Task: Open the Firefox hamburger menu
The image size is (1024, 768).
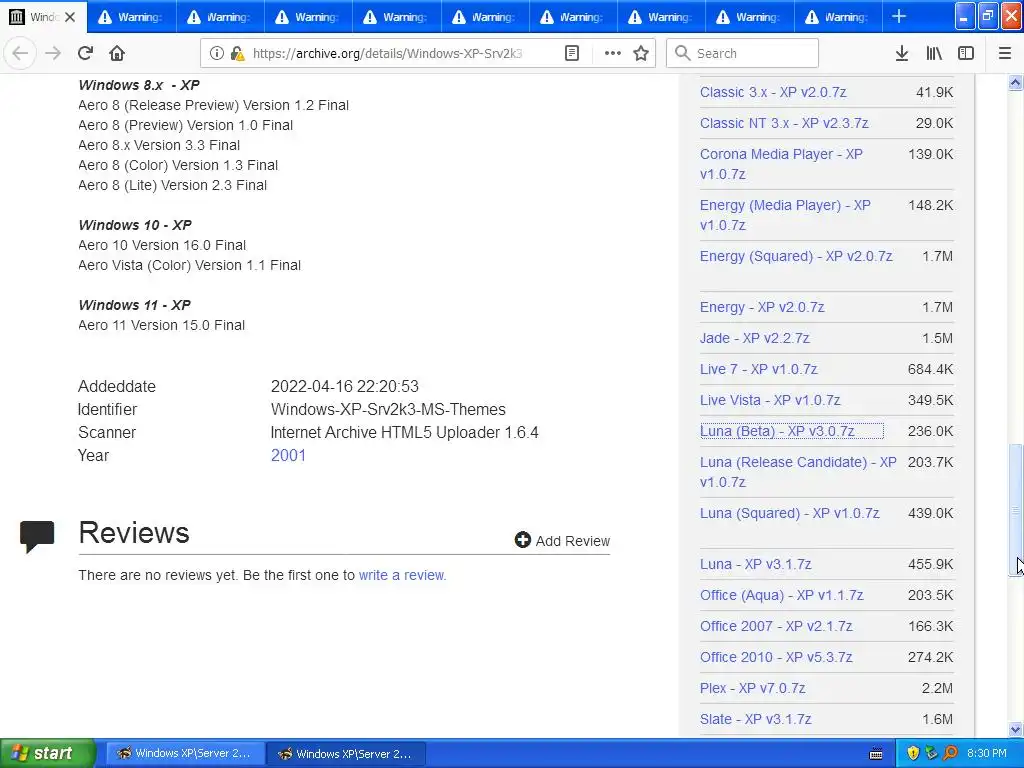Action: click(1005, 53)
